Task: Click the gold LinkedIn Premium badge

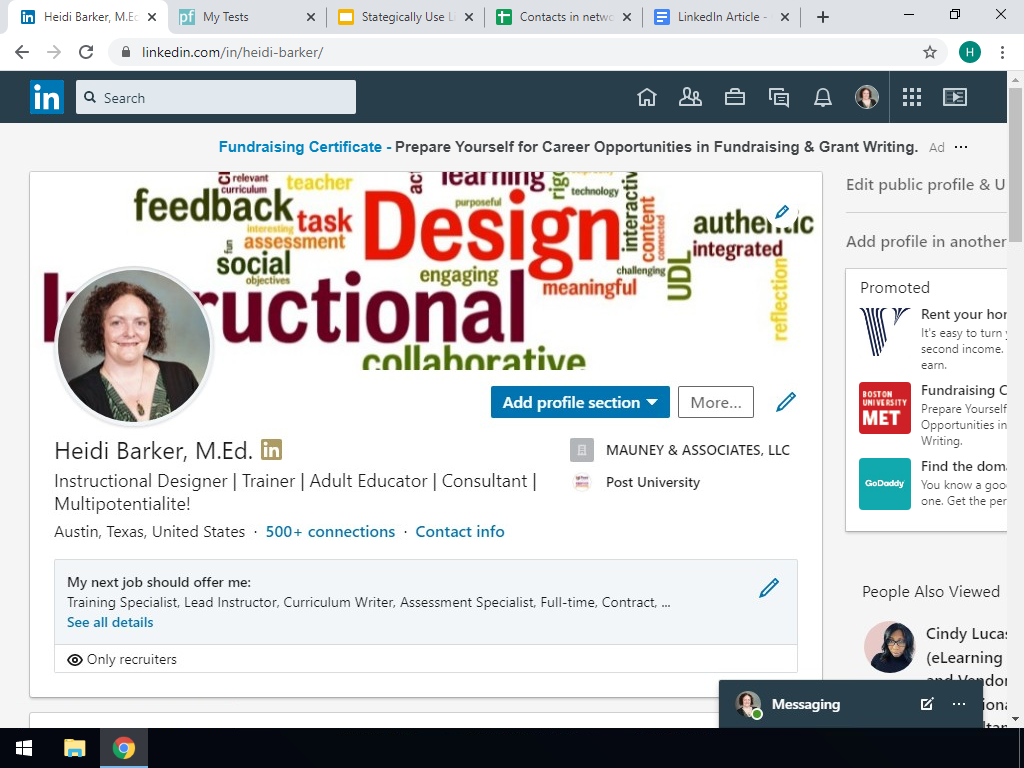Action: tap(272, 450)
